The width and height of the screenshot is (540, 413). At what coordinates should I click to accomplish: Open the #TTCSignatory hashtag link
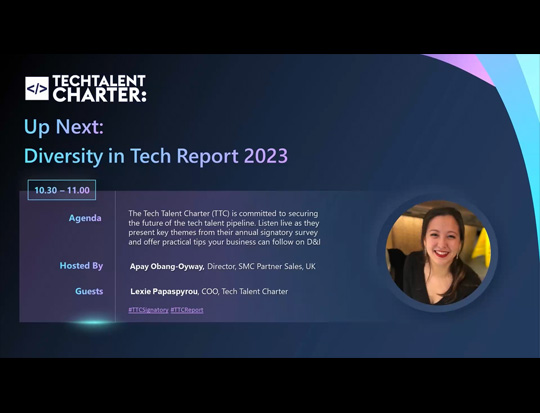point(148,310)
